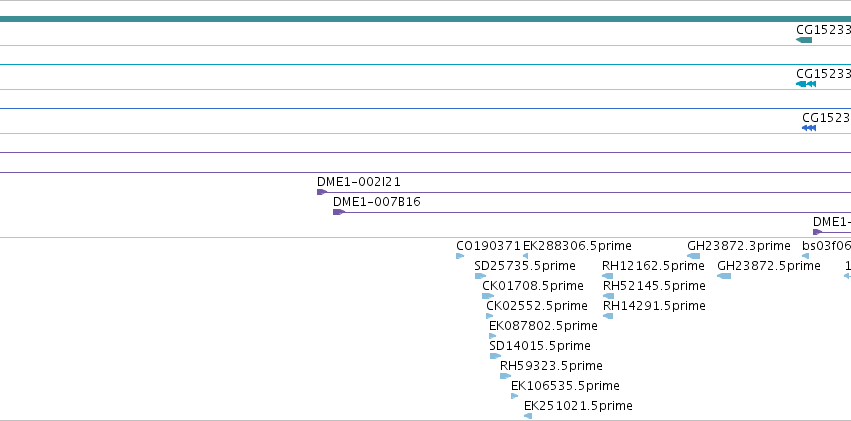
Task: Select the RH14291.5prime EST arrow
Action: 608,316
